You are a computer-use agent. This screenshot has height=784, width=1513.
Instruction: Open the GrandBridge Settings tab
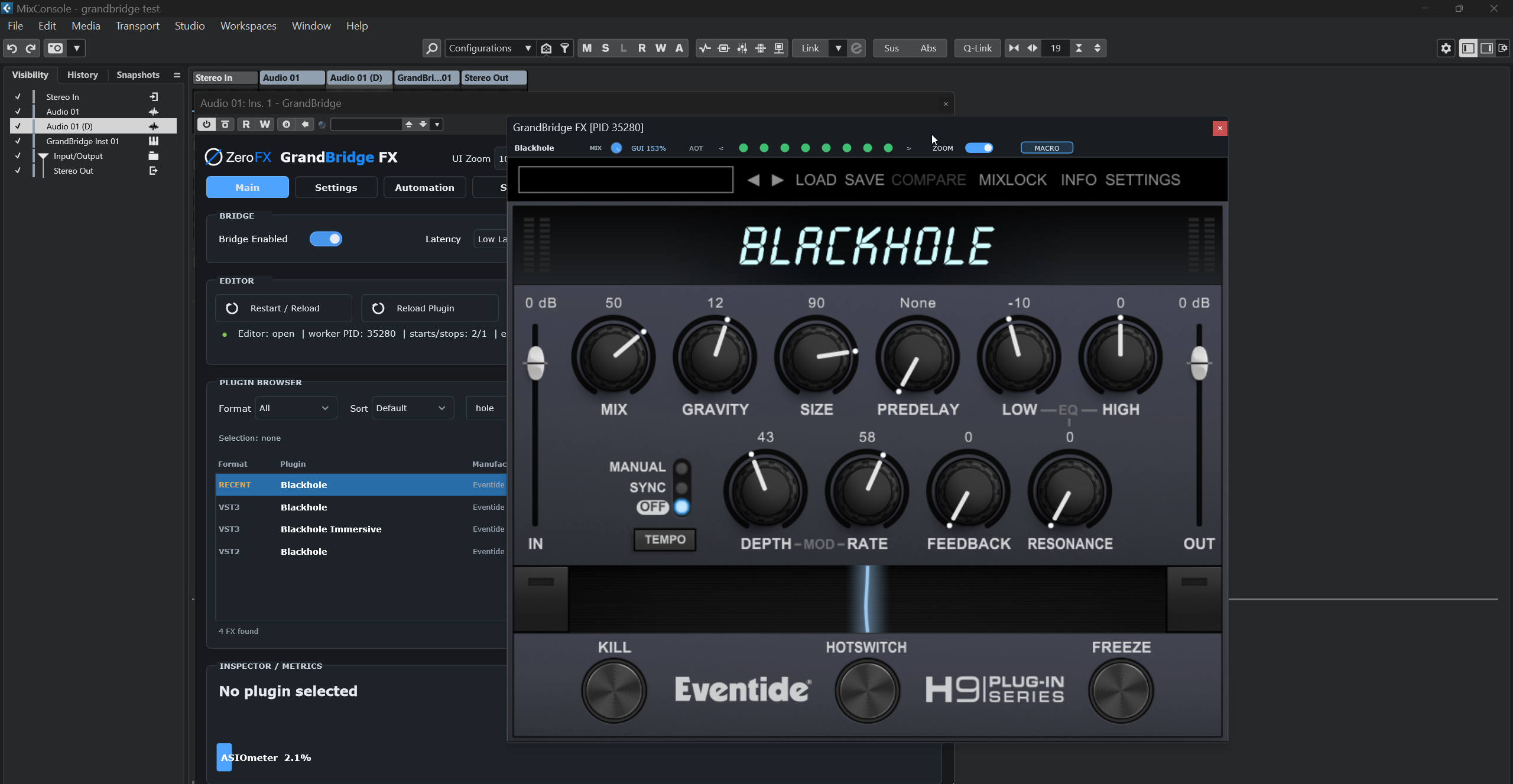tap(336, 187)
